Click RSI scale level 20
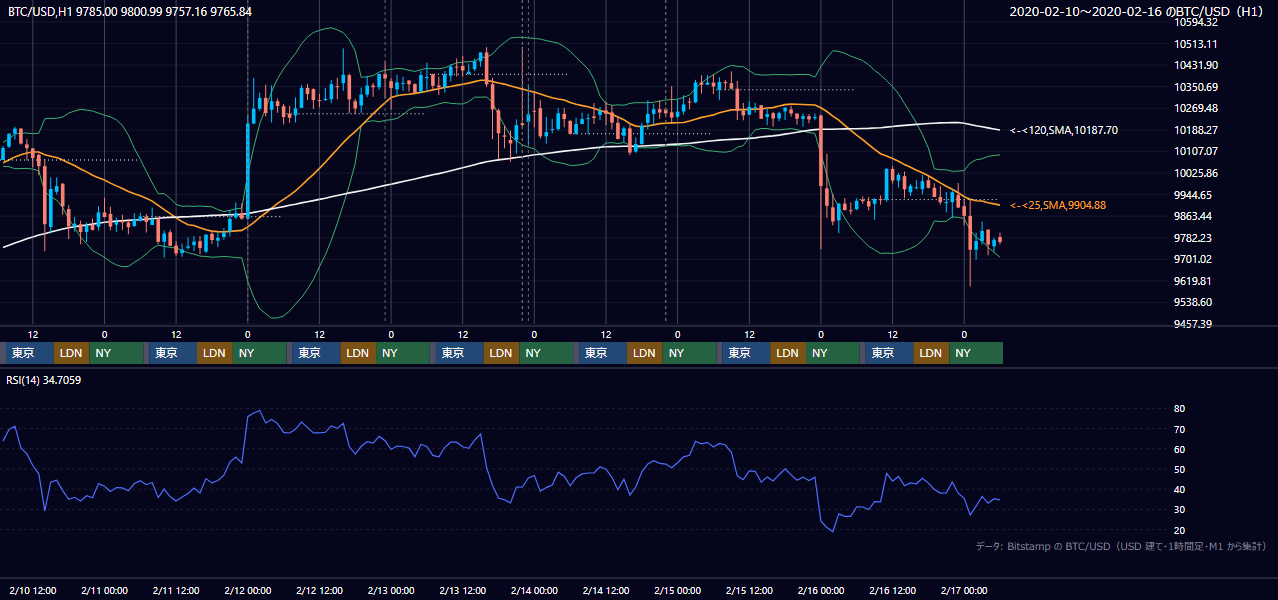Image resolution: width=1278 pixels, height=600 pixels. [x=1179, y=530]
